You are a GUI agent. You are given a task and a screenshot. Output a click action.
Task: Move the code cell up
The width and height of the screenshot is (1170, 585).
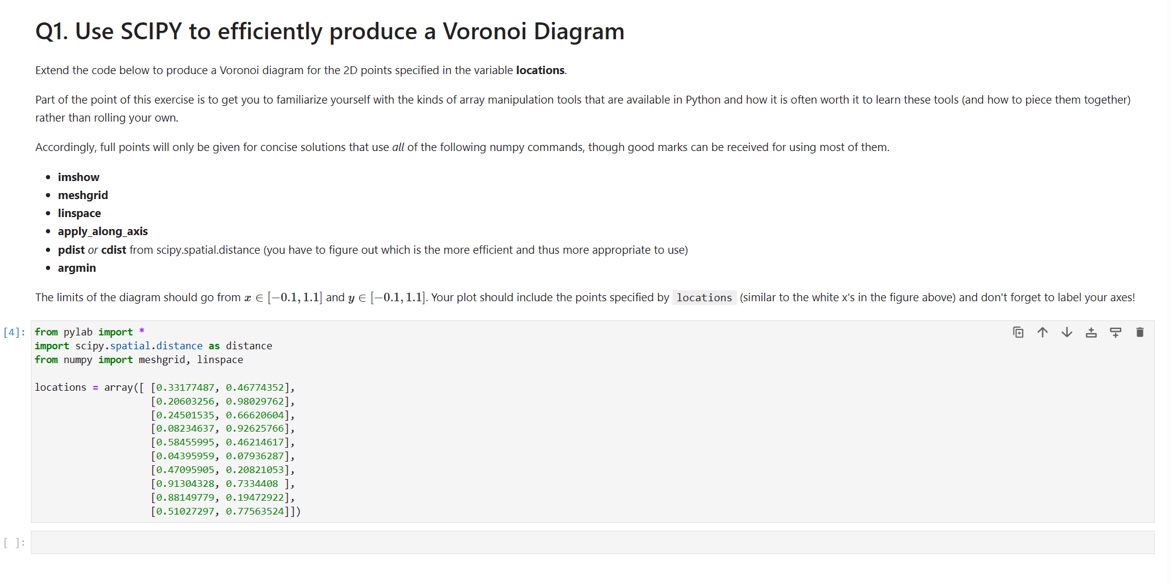point(1042,332)
